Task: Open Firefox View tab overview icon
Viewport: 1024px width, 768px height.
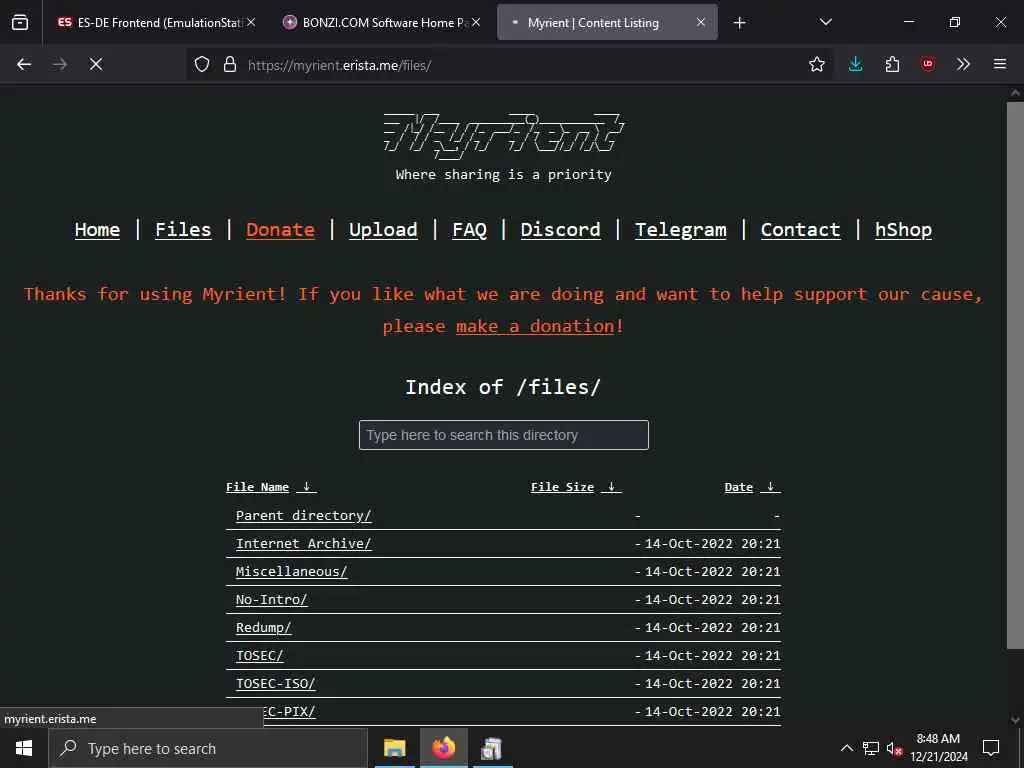Action: (x=20, y=22)
